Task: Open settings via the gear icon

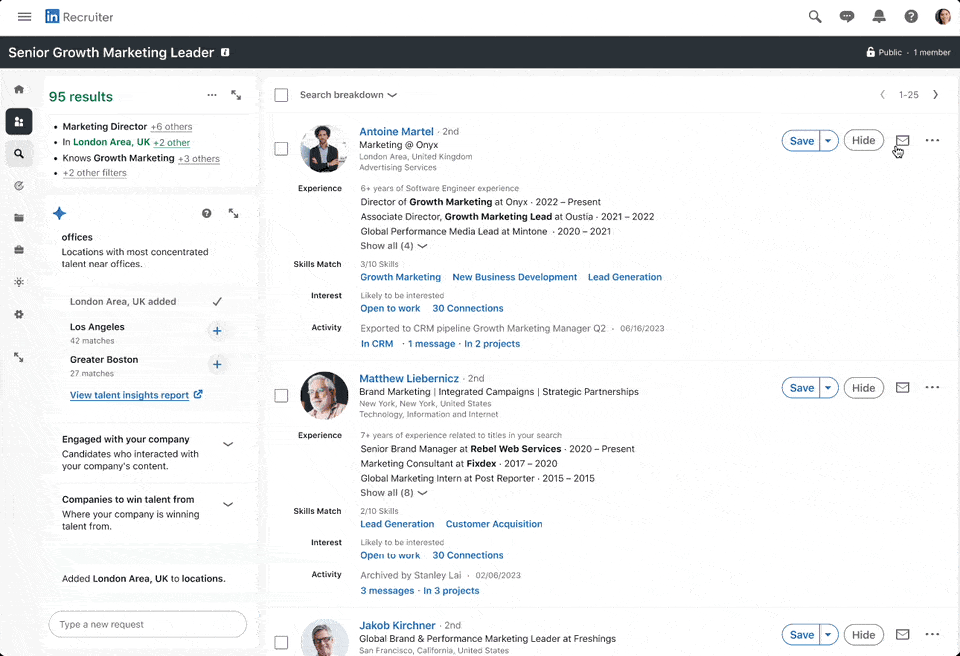Action: [x=18, y=314]
